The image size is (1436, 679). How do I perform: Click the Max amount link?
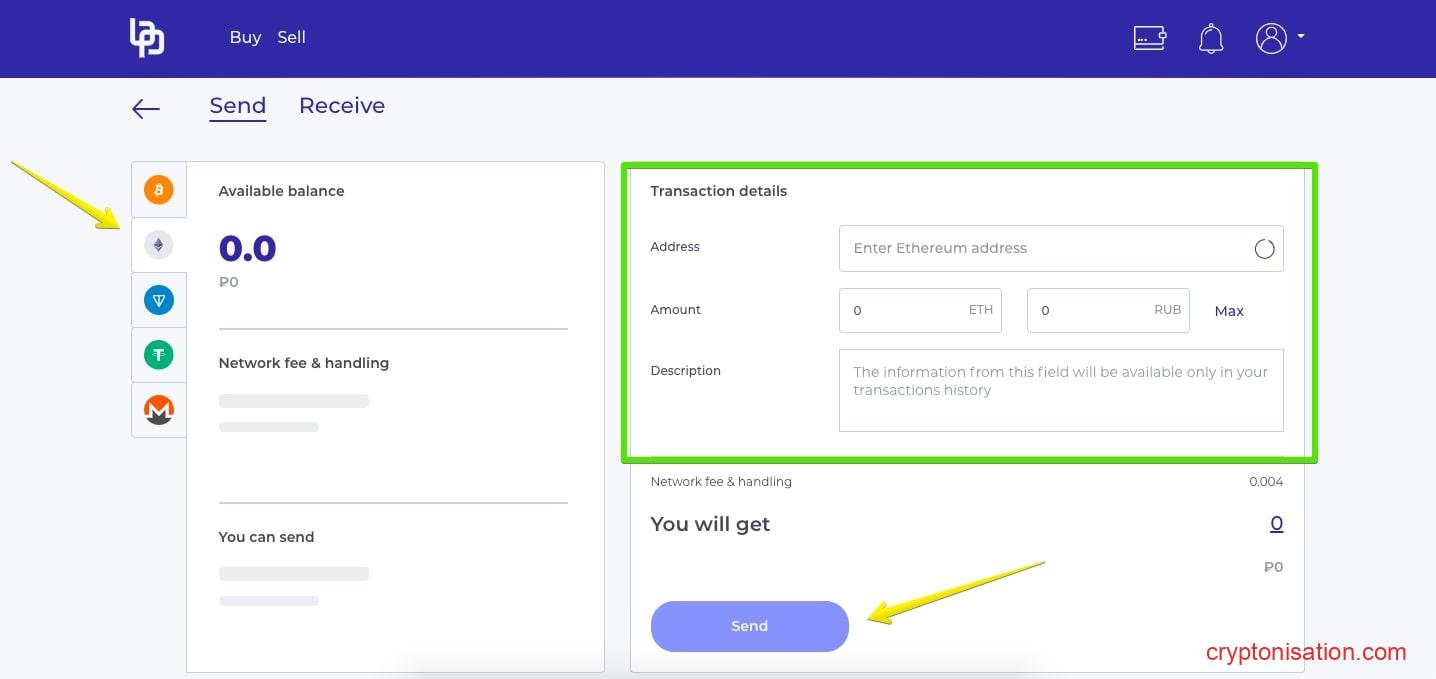(x=1229, y=311)
